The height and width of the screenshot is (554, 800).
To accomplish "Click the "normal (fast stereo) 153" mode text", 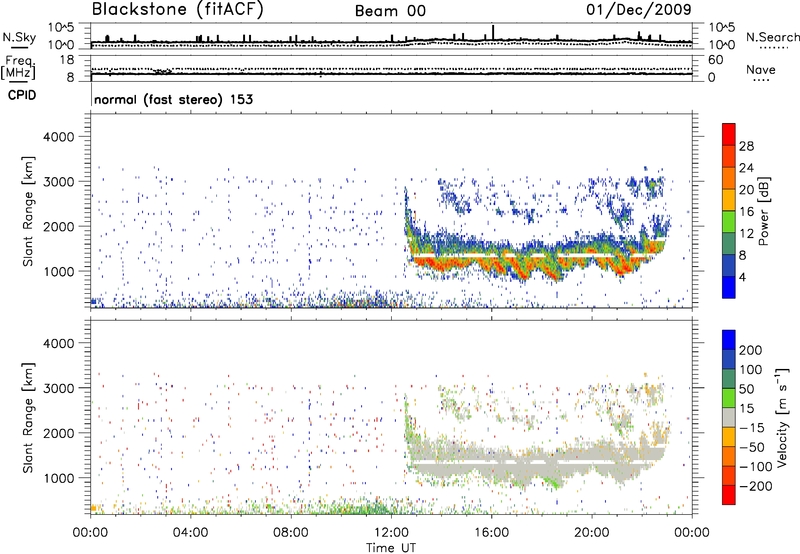I will coord(173,99).
